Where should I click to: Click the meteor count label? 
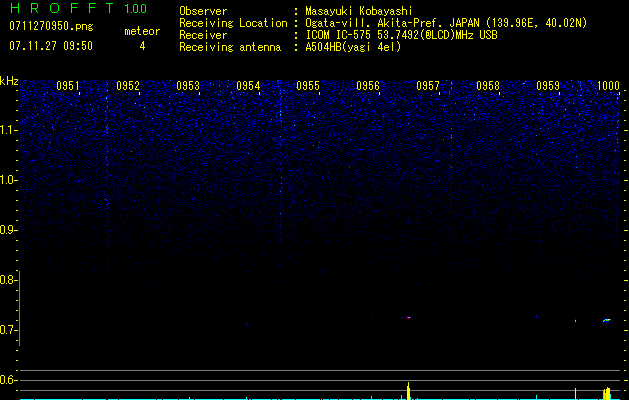[x=142, y=31]
